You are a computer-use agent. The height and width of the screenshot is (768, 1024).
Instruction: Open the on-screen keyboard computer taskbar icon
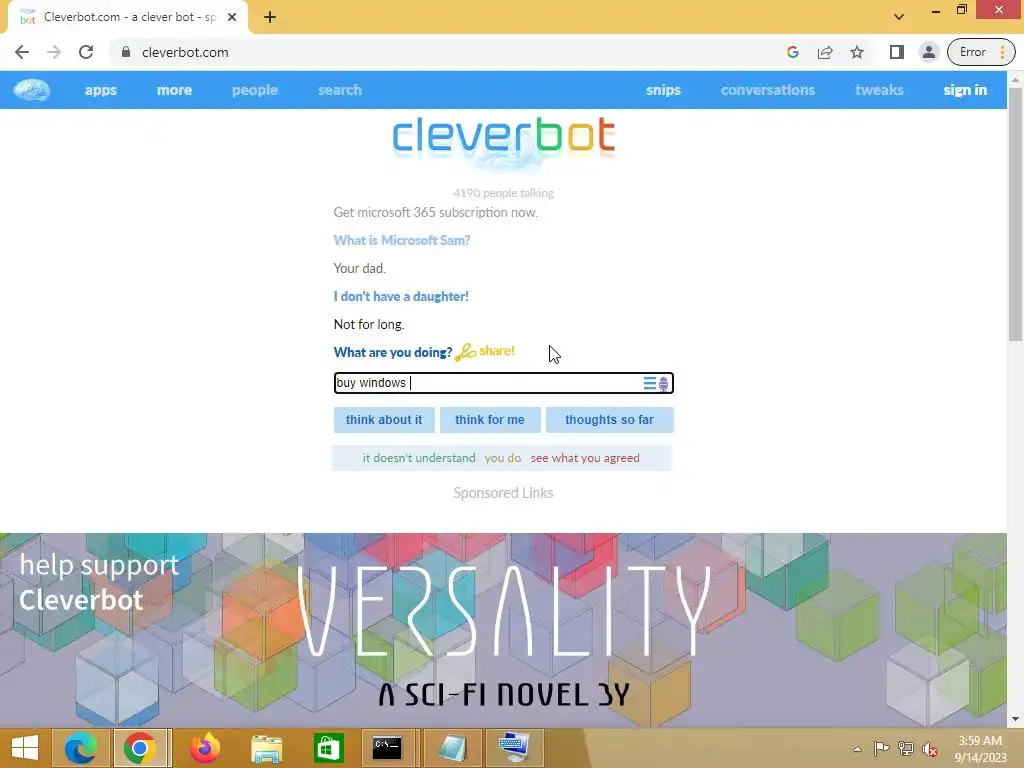pyautogui.click(x=514, y=748)
